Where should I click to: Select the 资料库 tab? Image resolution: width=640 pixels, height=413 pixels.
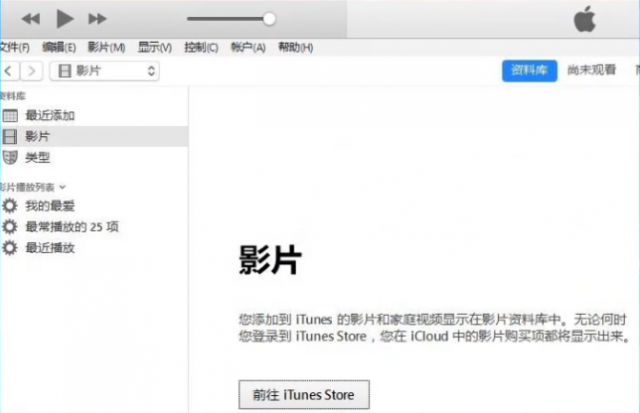point(529,71)
